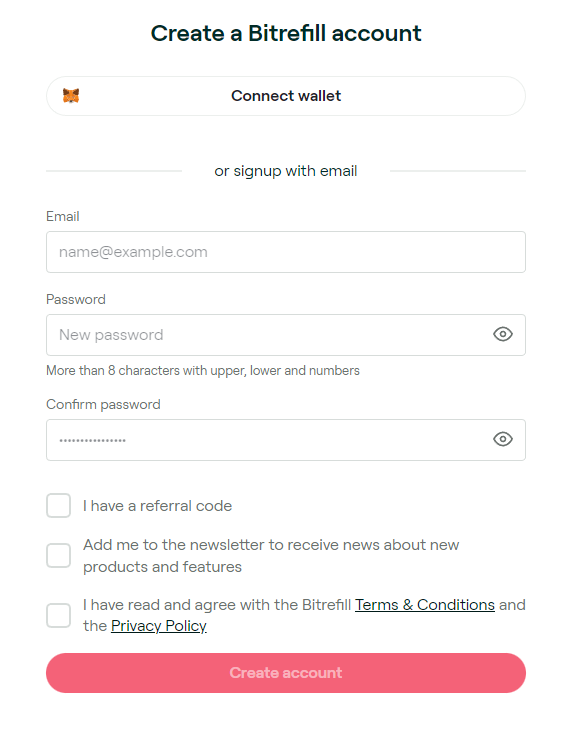
Task: Click the Connect wallet button label
Action: (x=286, y=96)
